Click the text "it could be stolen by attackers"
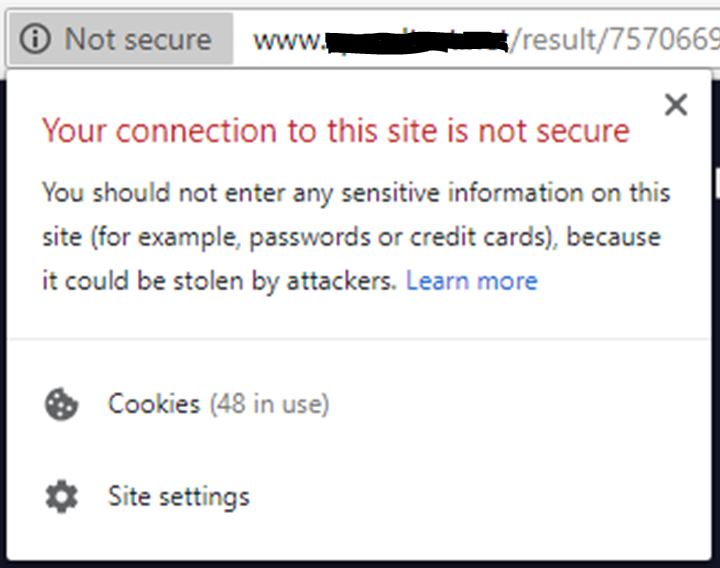This screenshot has width=720, height=568. (219, 281)
